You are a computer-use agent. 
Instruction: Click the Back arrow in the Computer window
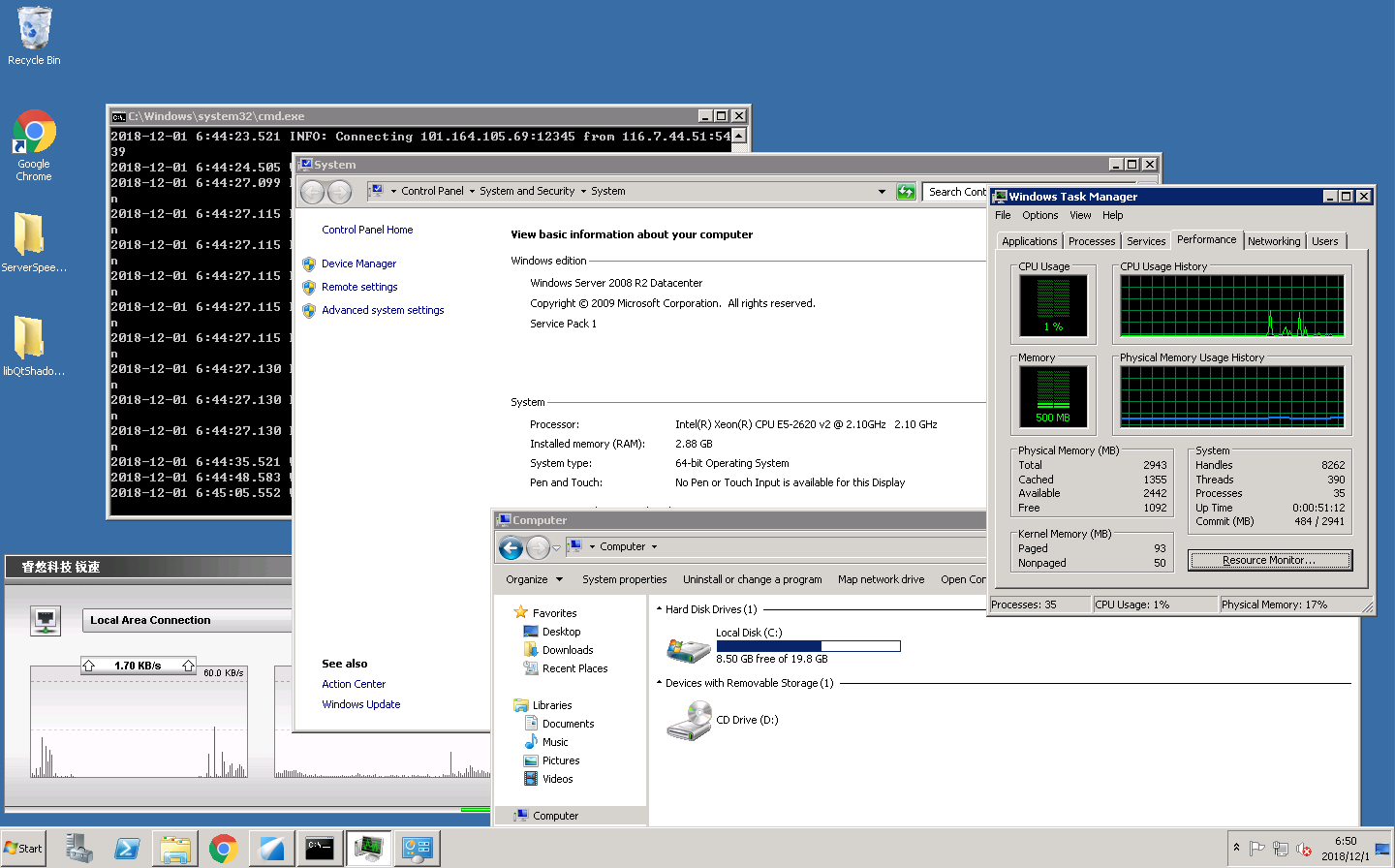(x=511, y=547)
